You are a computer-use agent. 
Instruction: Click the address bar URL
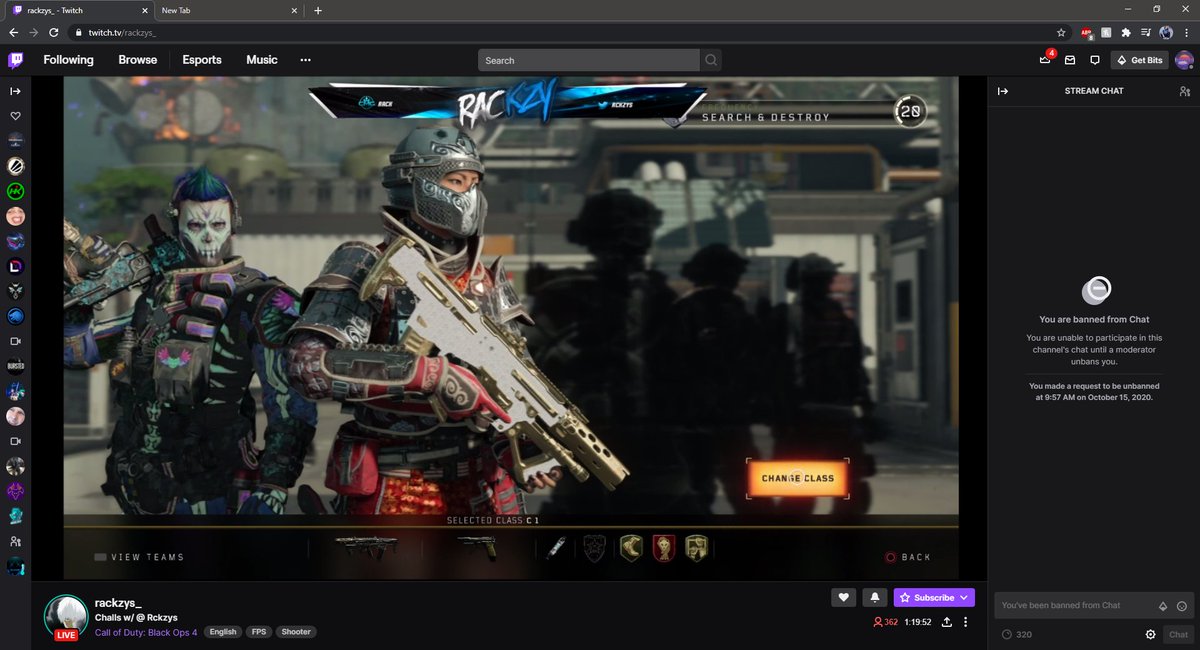122,32
